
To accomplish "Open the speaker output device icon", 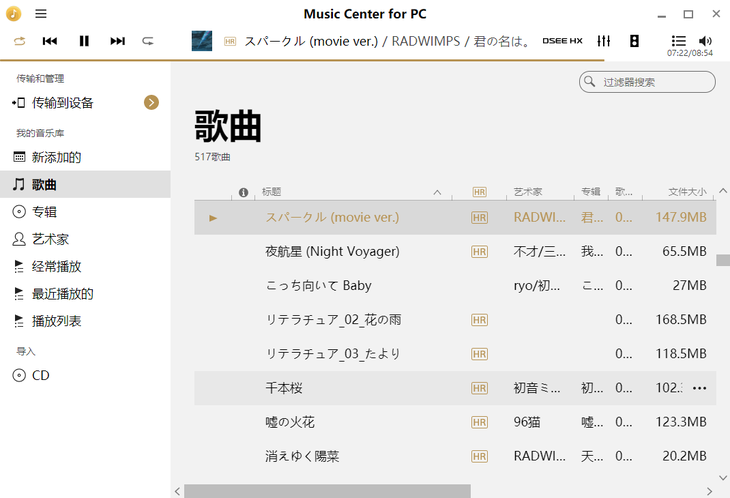I will point(634,41).
